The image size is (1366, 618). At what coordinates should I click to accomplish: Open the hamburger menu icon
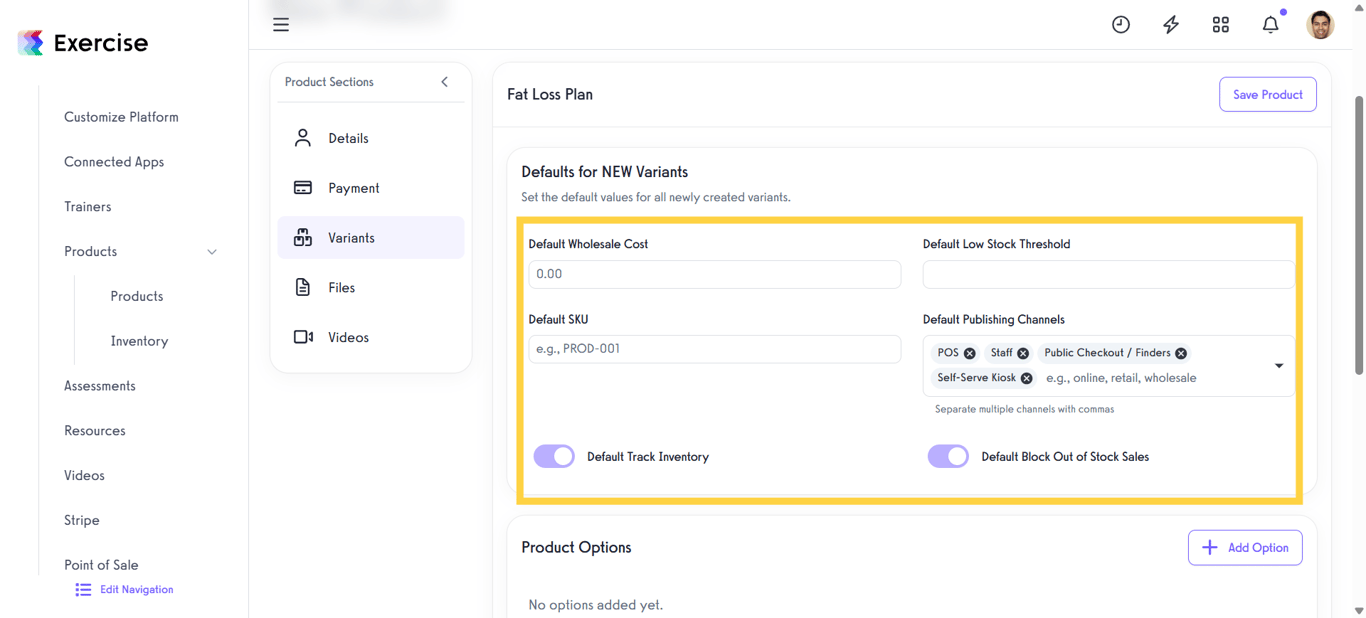click(281, 25)
